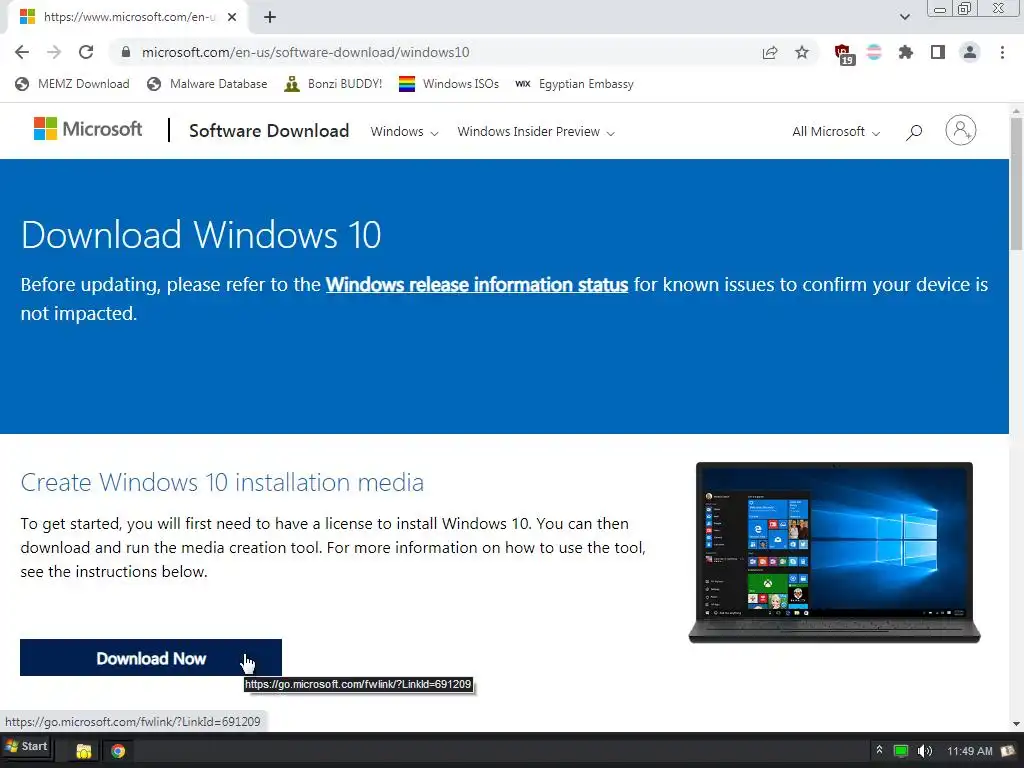
Task: Toggle the browser side panel icon
Action: pyautogui.click(x=938, y=52)
